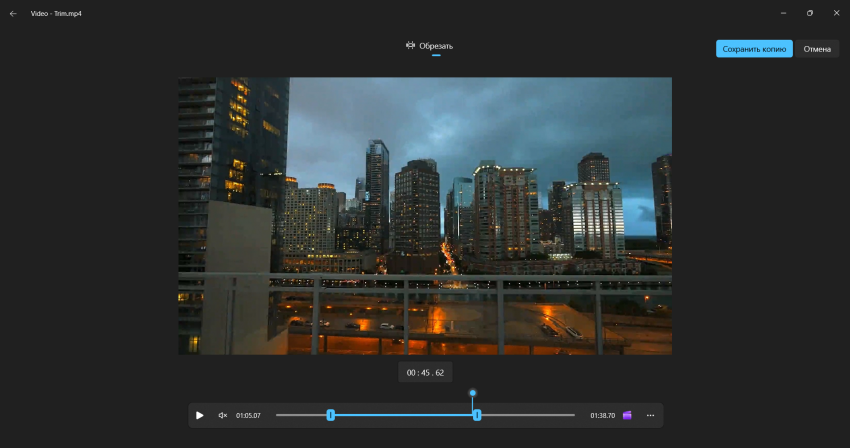The width and height of the screenshot is (850, 448).
Task: Go back using the top-left arrow
Action: (13, 14)
